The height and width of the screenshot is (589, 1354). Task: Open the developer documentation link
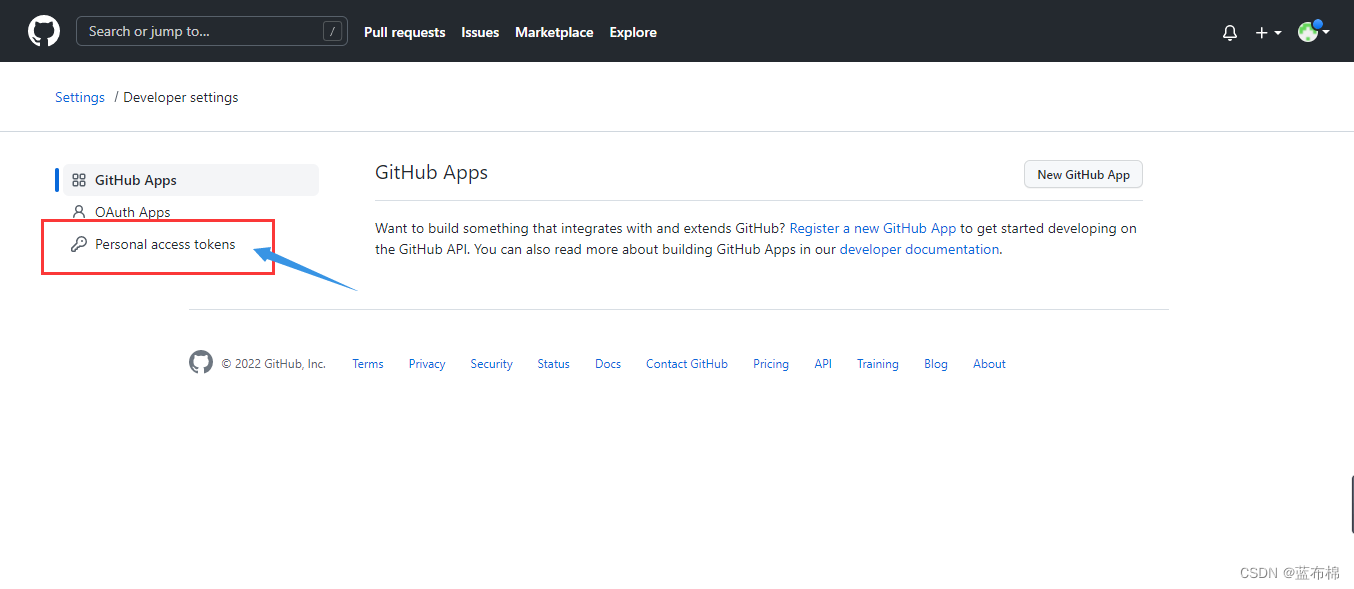coord(919,249)
